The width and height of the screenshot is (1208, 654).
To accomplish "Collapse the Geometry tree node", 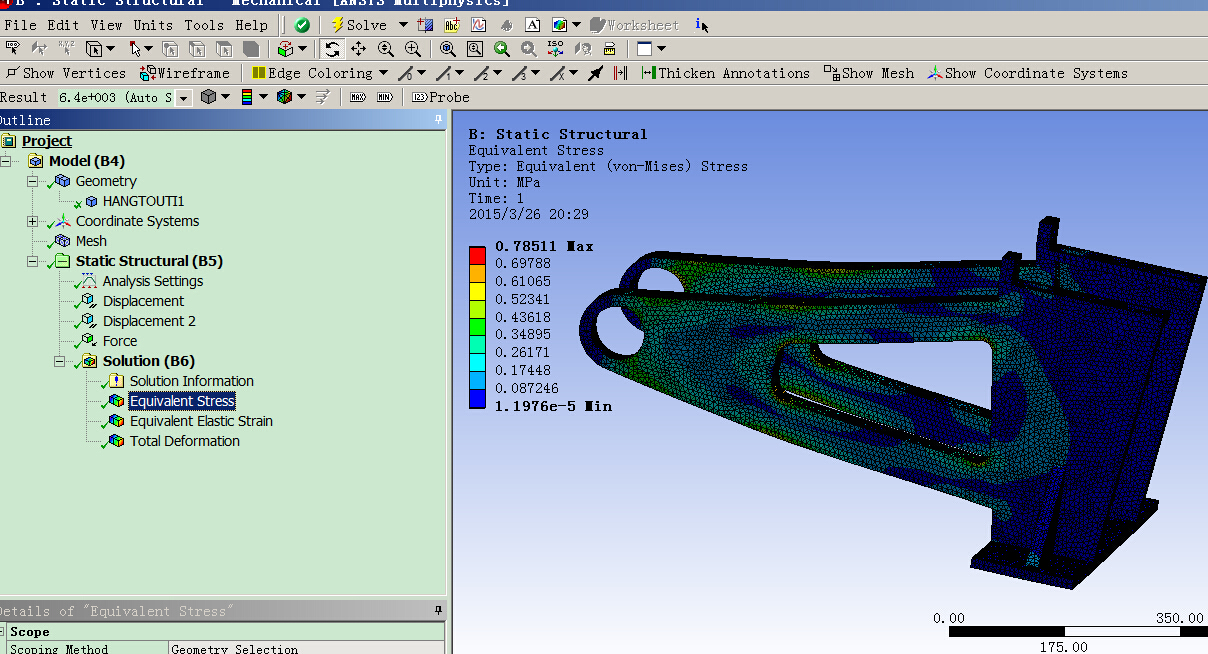I will coord(33,181).
